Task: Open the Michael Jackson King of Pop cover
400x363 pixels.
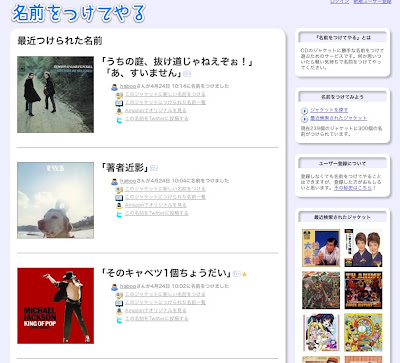Action: point(55,306)
